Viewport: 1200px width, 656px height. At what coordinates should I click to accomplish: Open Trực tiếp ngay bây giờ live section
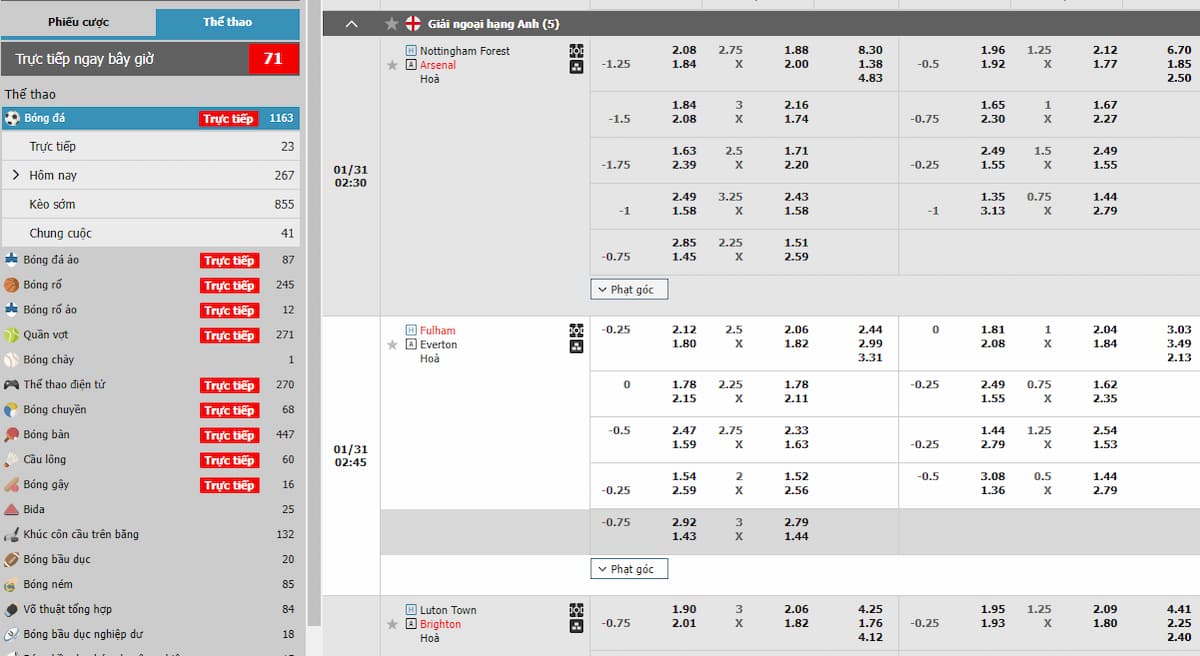150,59
